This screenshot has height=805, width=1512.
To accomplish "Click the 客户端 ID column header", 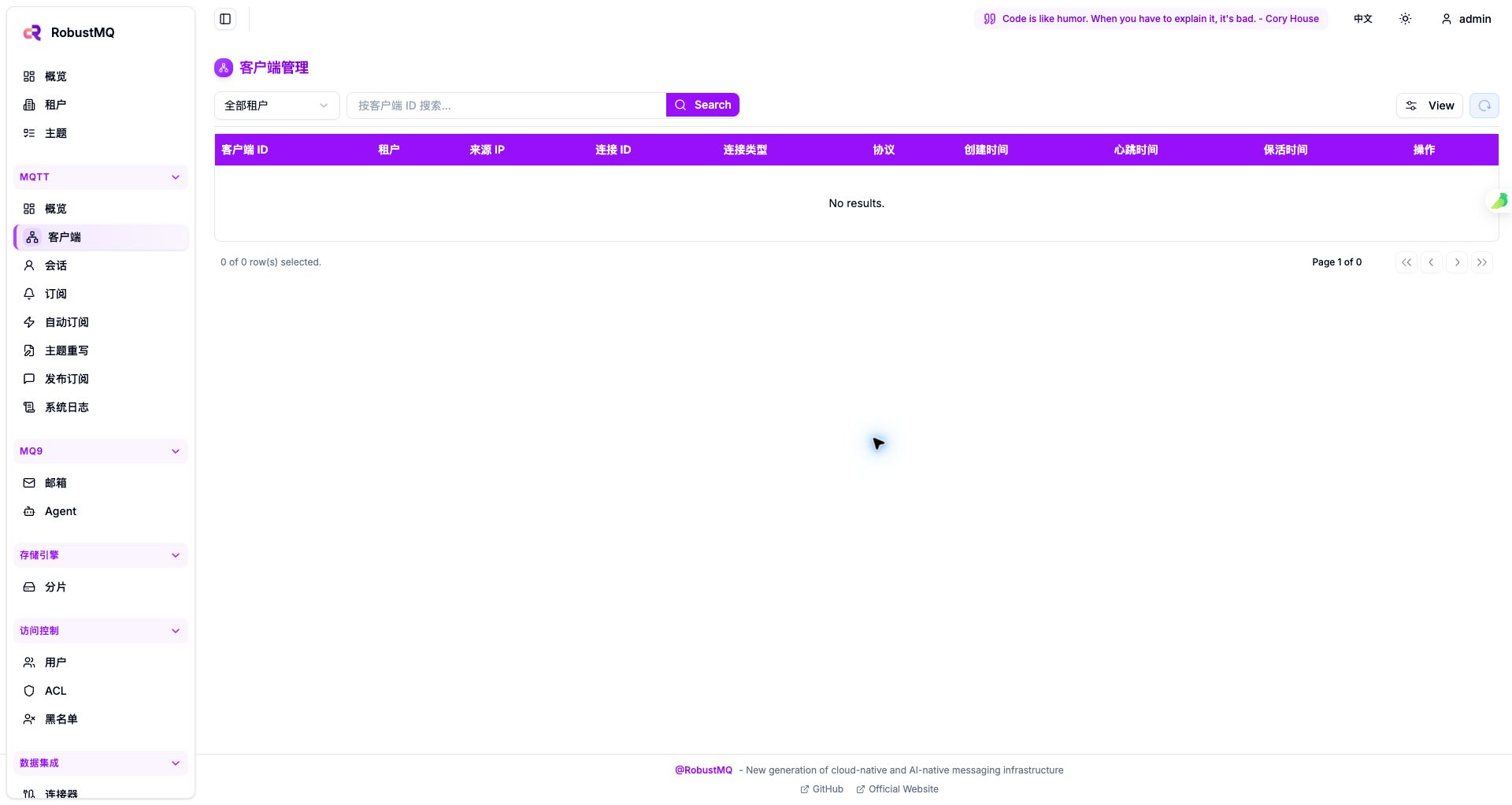I will 245,150.
